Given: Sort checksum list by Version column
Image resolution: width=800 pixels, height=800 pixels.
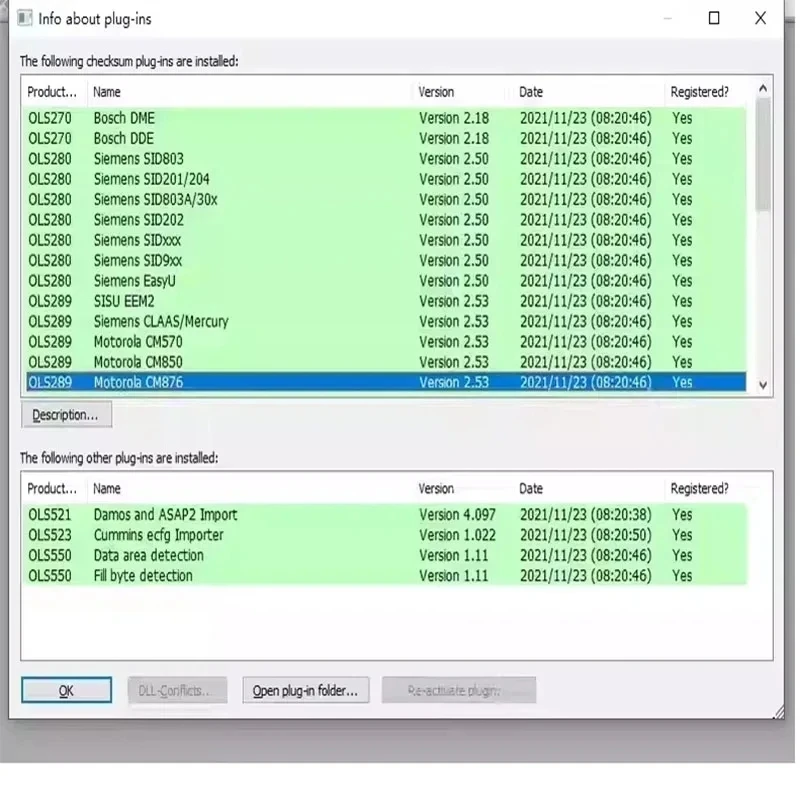Looking at the screenshot, I should tap(436, 91).
